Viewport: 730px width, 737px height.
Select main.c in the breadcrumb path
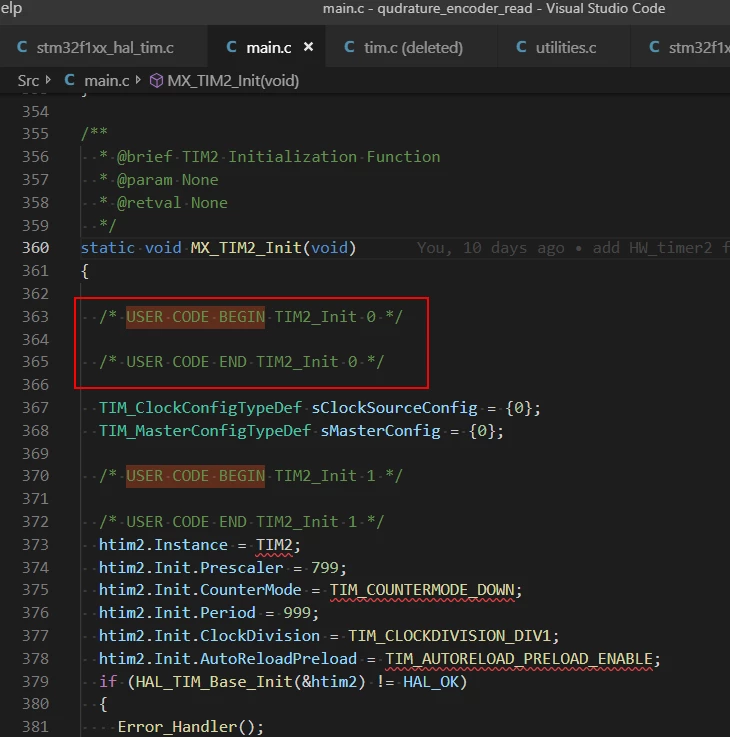pos(106,81)
